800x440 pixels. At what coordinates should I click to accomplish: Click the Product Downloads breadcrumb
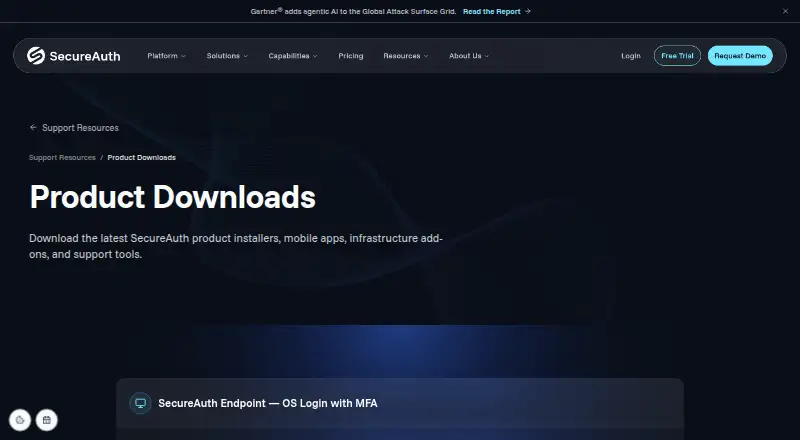141,157
